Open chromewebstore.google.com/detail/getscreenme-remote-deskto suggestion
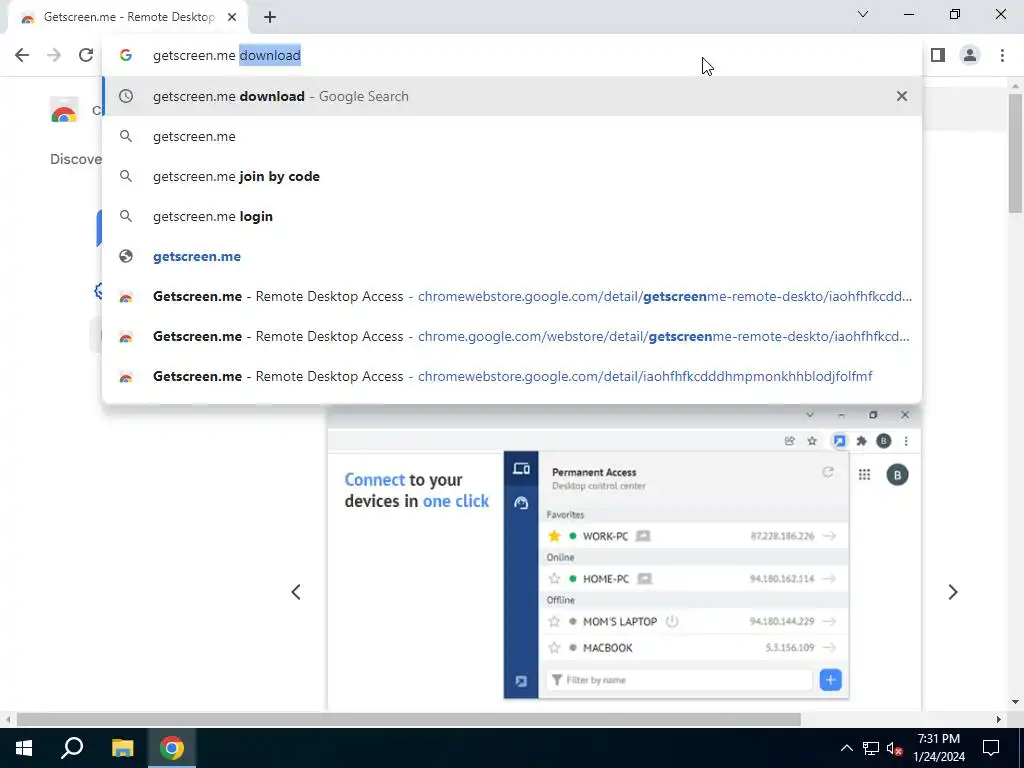 click(512, 296)
